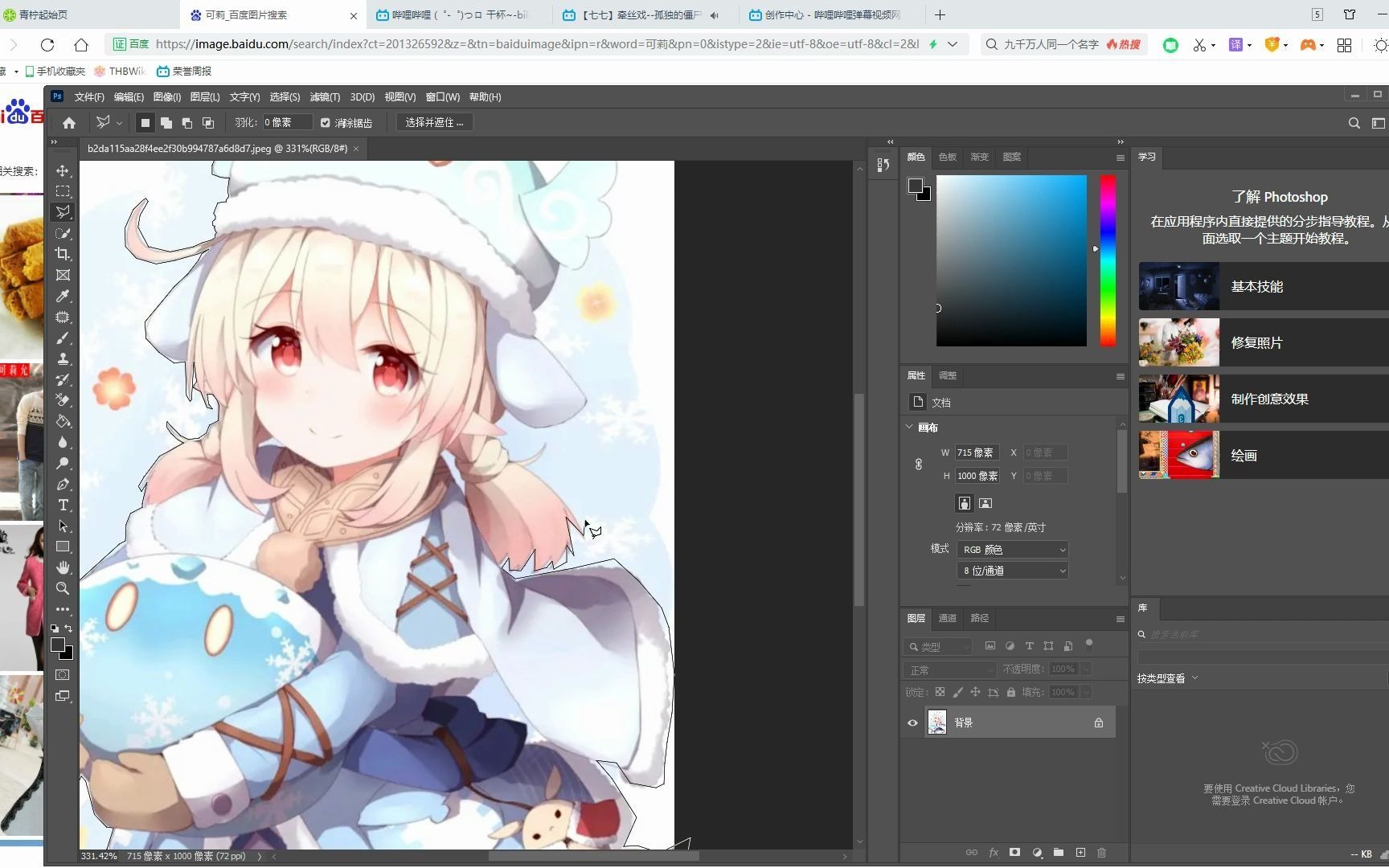Open the RGB 颜色 mode dropdown
Image resolution: width=1389 pixels, height=868 pixels.
tap(1013, 550)
